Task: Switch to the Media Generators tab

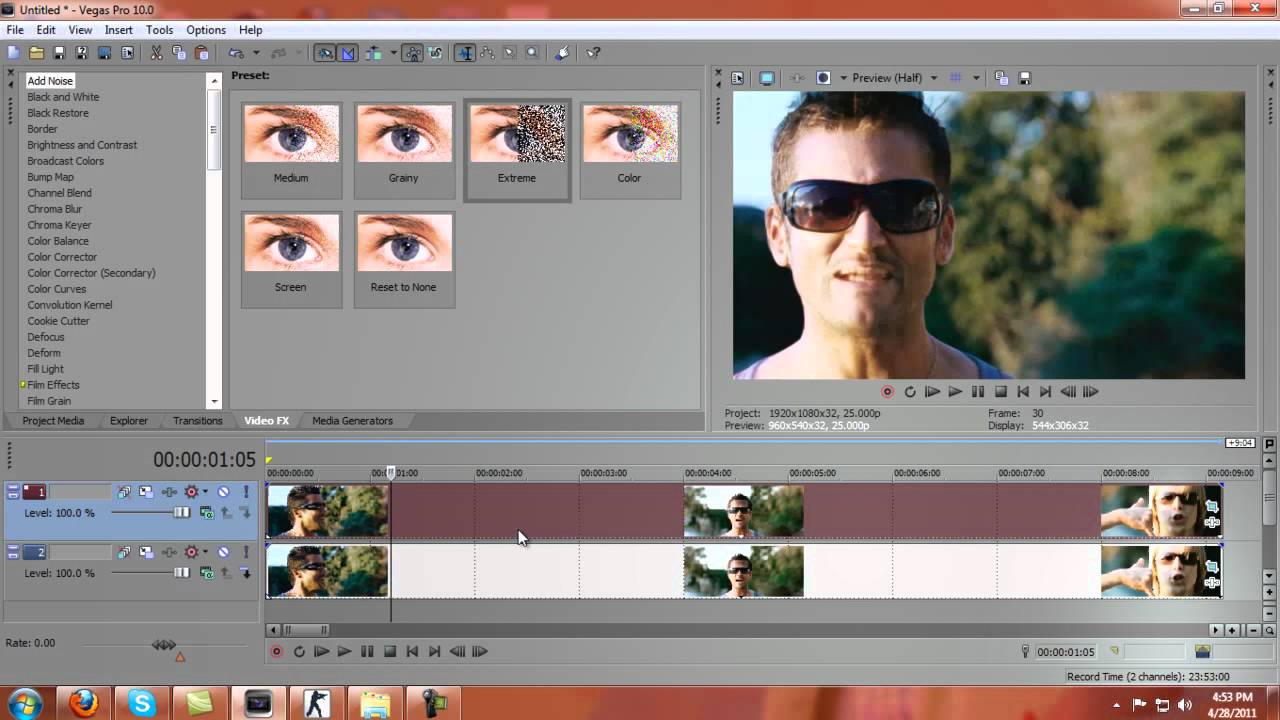Action: point(352,421)
